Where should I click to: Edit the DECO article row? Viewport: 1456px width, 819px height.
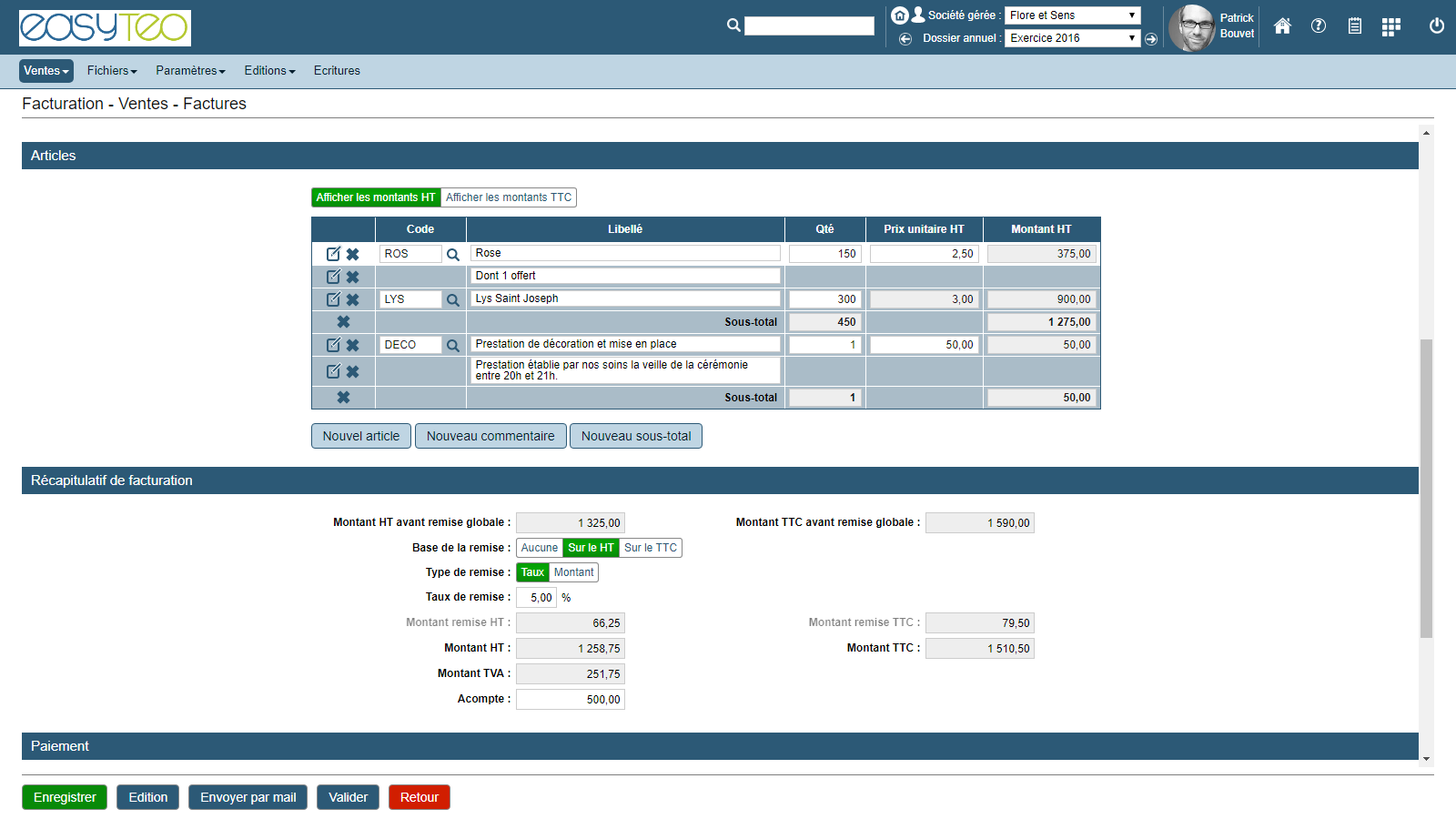click(x=333, y=345)
